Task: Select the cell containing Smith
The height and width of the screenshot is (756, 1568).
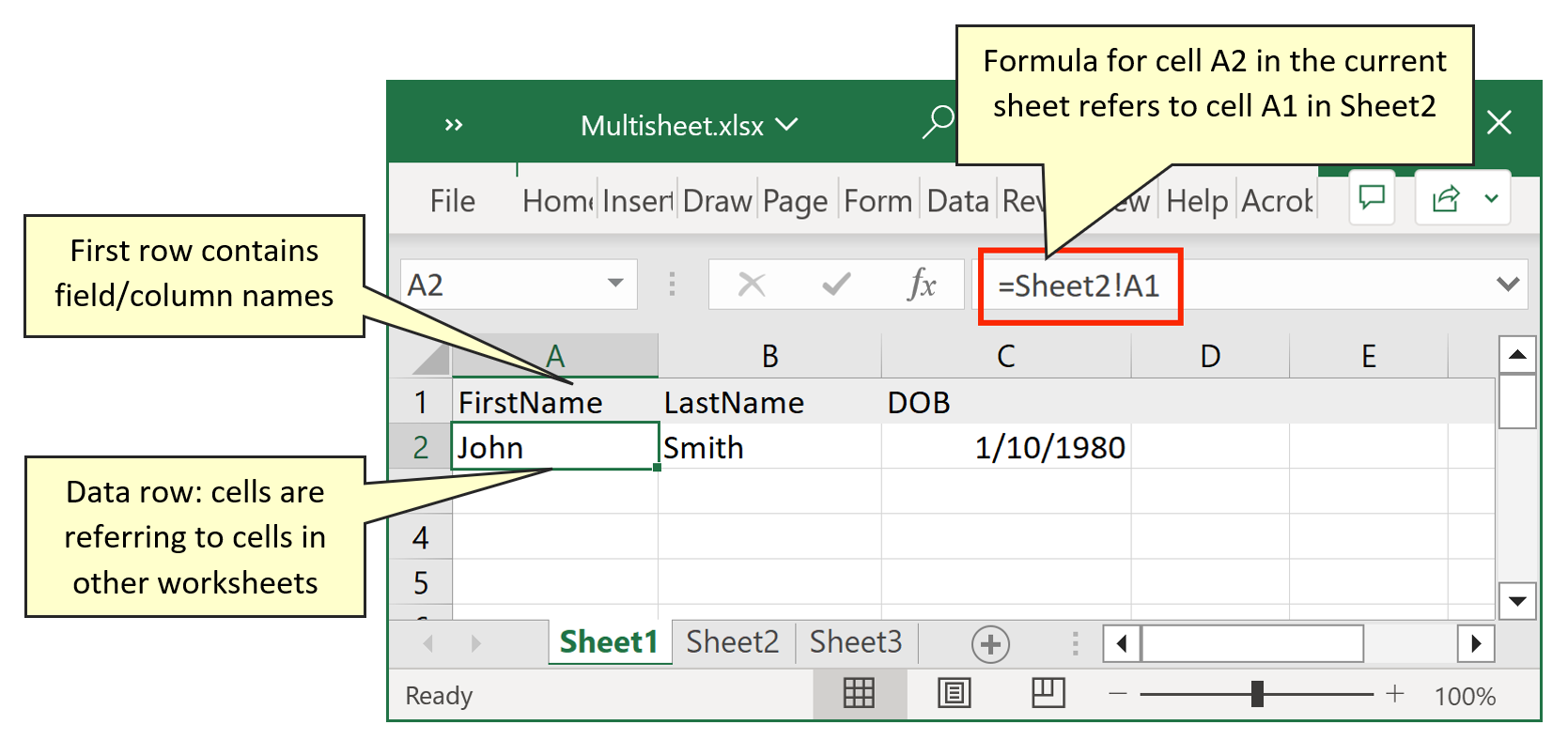Action: [770, 447]
